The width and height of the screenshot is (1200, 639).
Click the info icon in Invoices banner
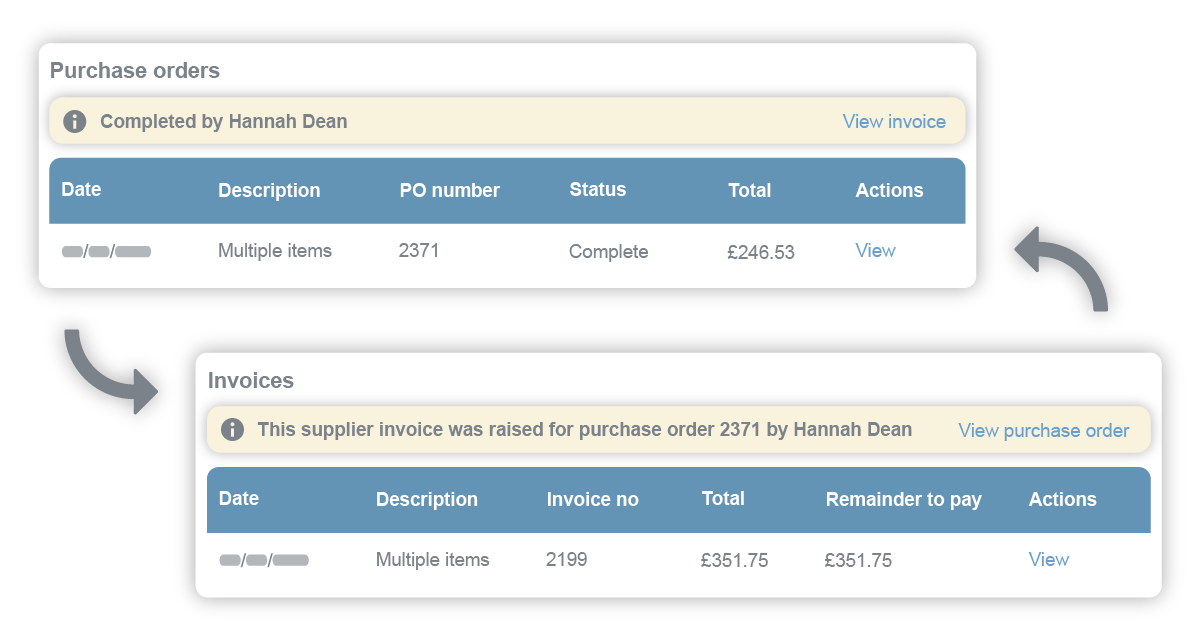tap(232, 429)
